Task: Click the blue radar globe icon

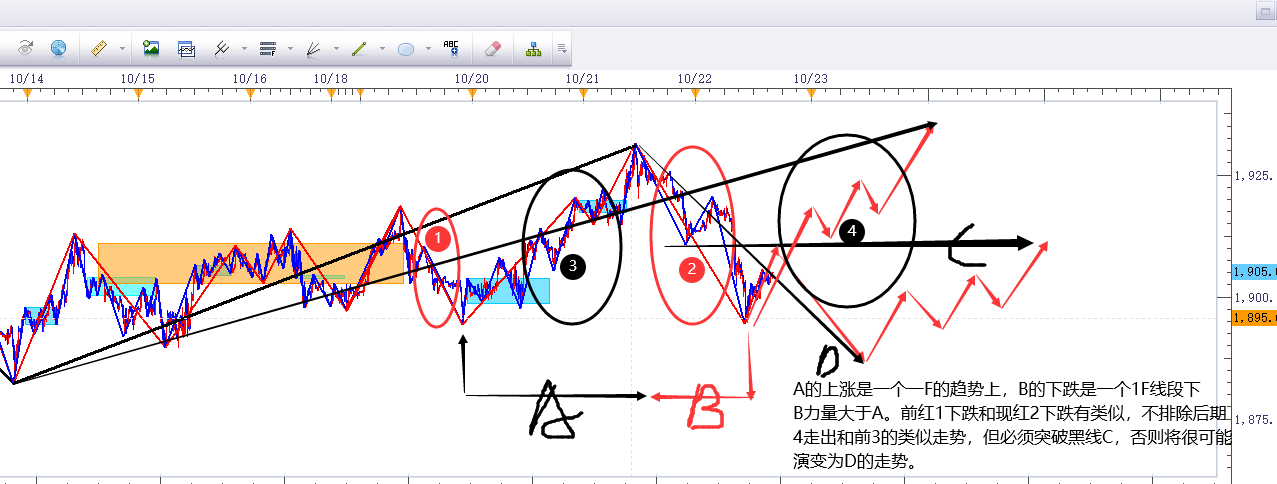Action: 58,47
